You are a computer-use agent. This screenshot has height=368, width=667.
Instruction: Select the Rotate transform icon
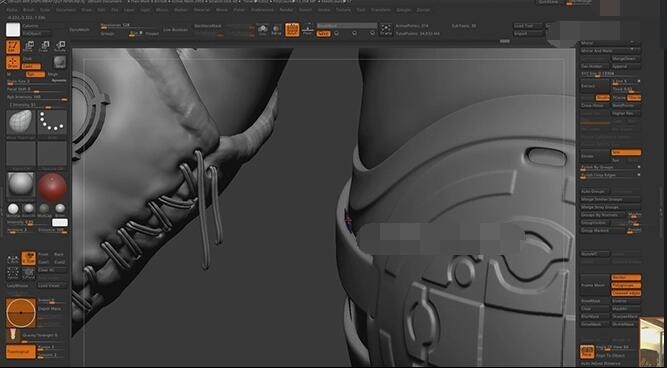[60, 47]
